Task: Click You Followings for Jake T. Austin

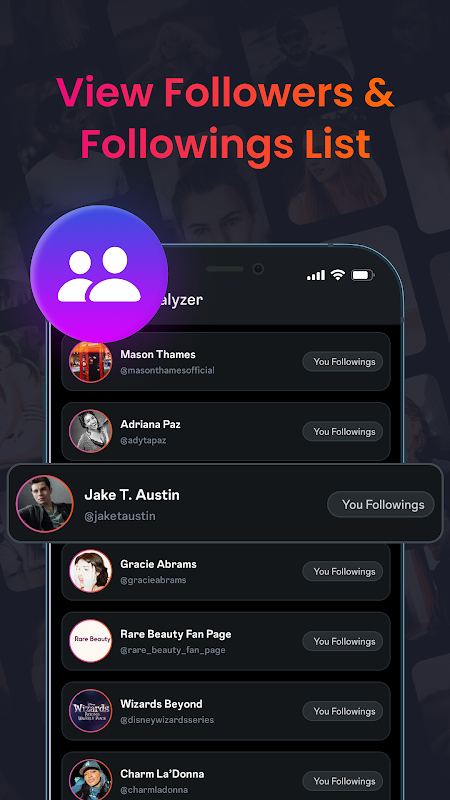Action: click(381, 505)
